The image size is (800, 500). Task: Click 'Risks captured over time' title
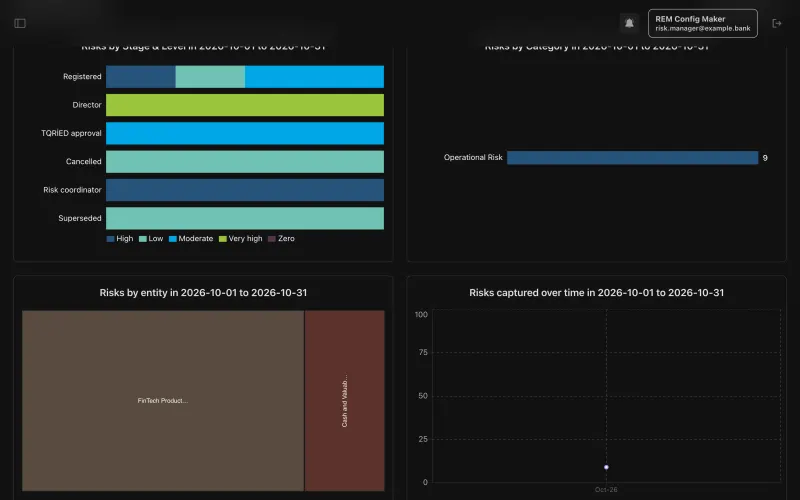[596, 293]
